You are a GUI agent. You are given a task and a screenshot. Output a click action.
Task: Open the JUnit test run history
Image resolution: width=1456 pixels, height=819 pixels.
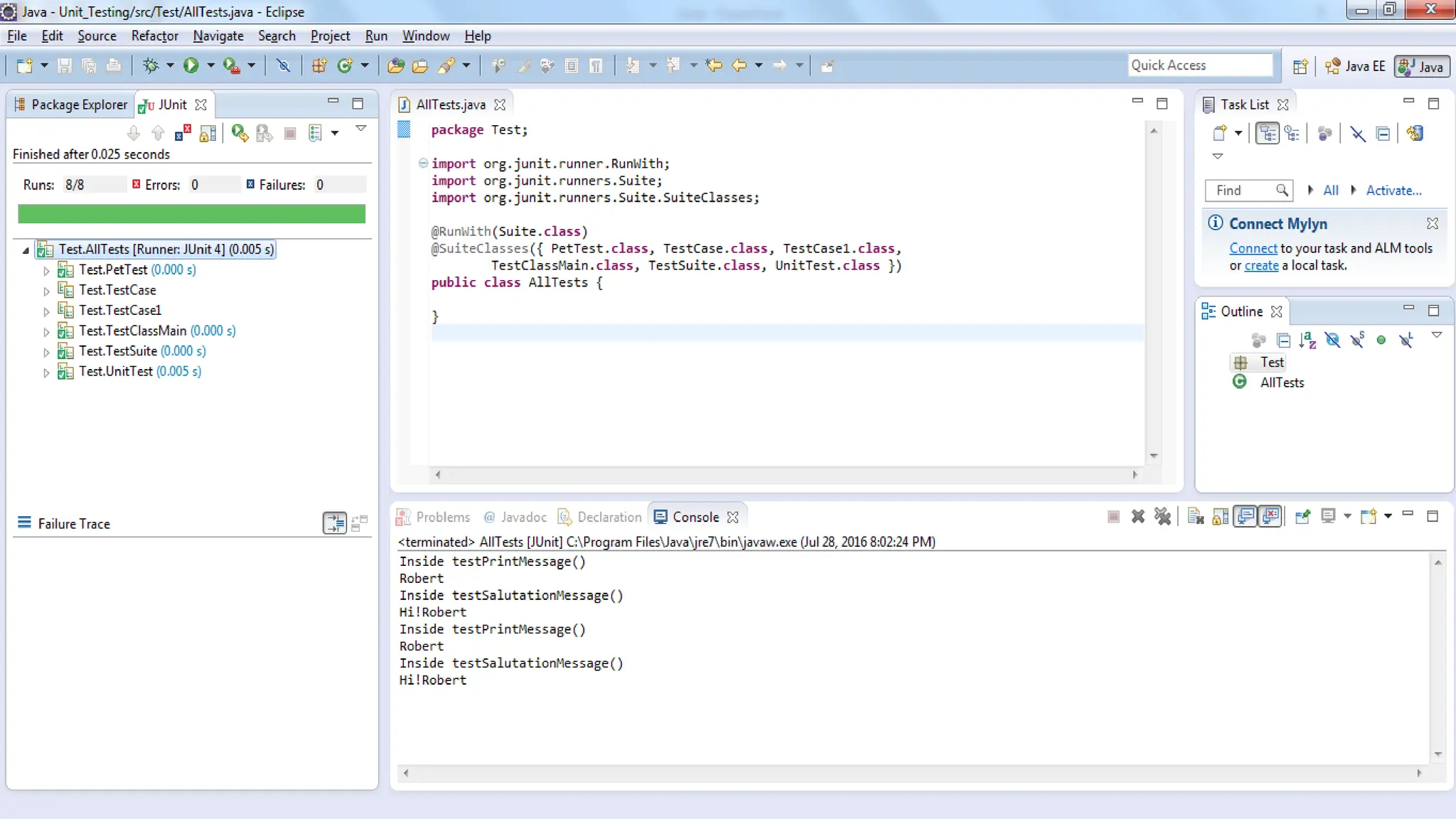315,133
